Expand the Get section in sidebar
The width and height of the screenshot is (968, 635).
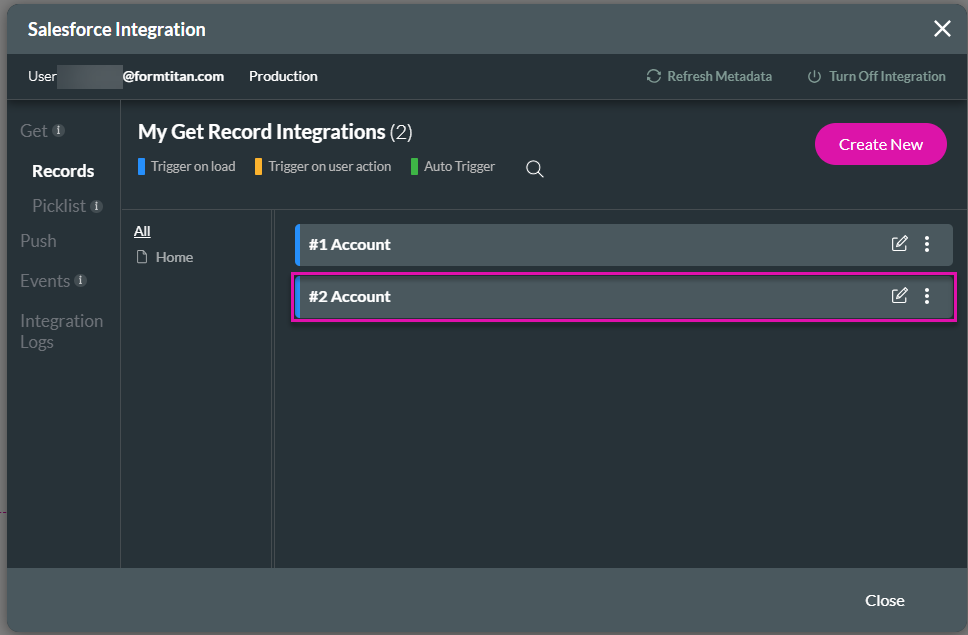pos(36,130)
